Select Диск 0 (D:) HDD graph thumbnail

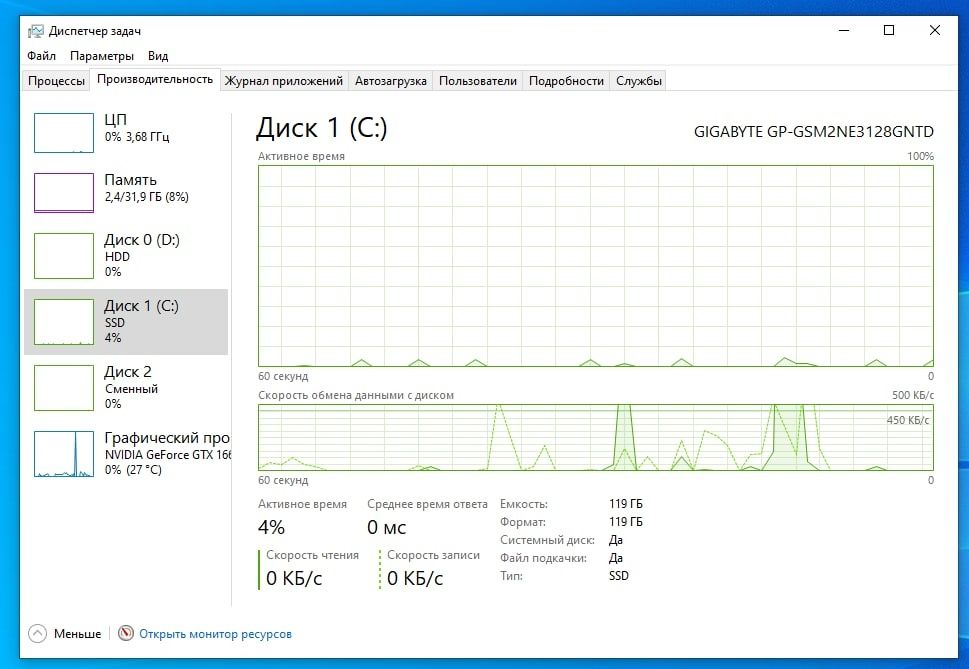point(64,255)
